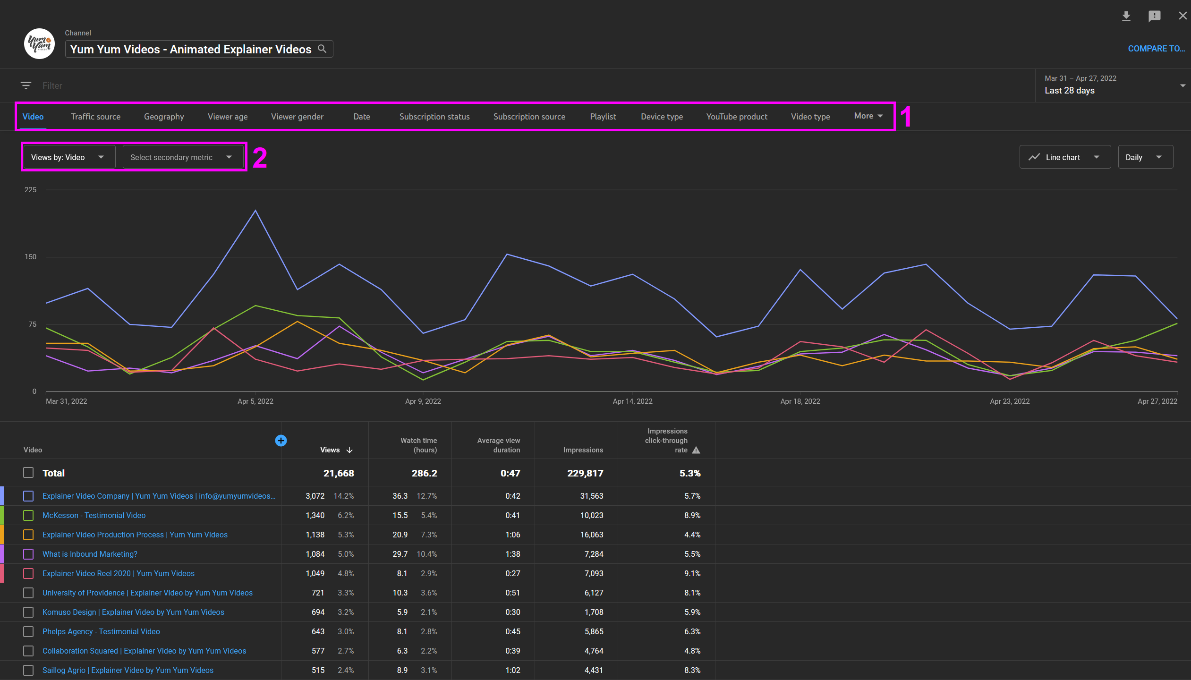The image size is (1191, 680).
Task: Click the search icon in channel name box
Action: pos(322,49)
